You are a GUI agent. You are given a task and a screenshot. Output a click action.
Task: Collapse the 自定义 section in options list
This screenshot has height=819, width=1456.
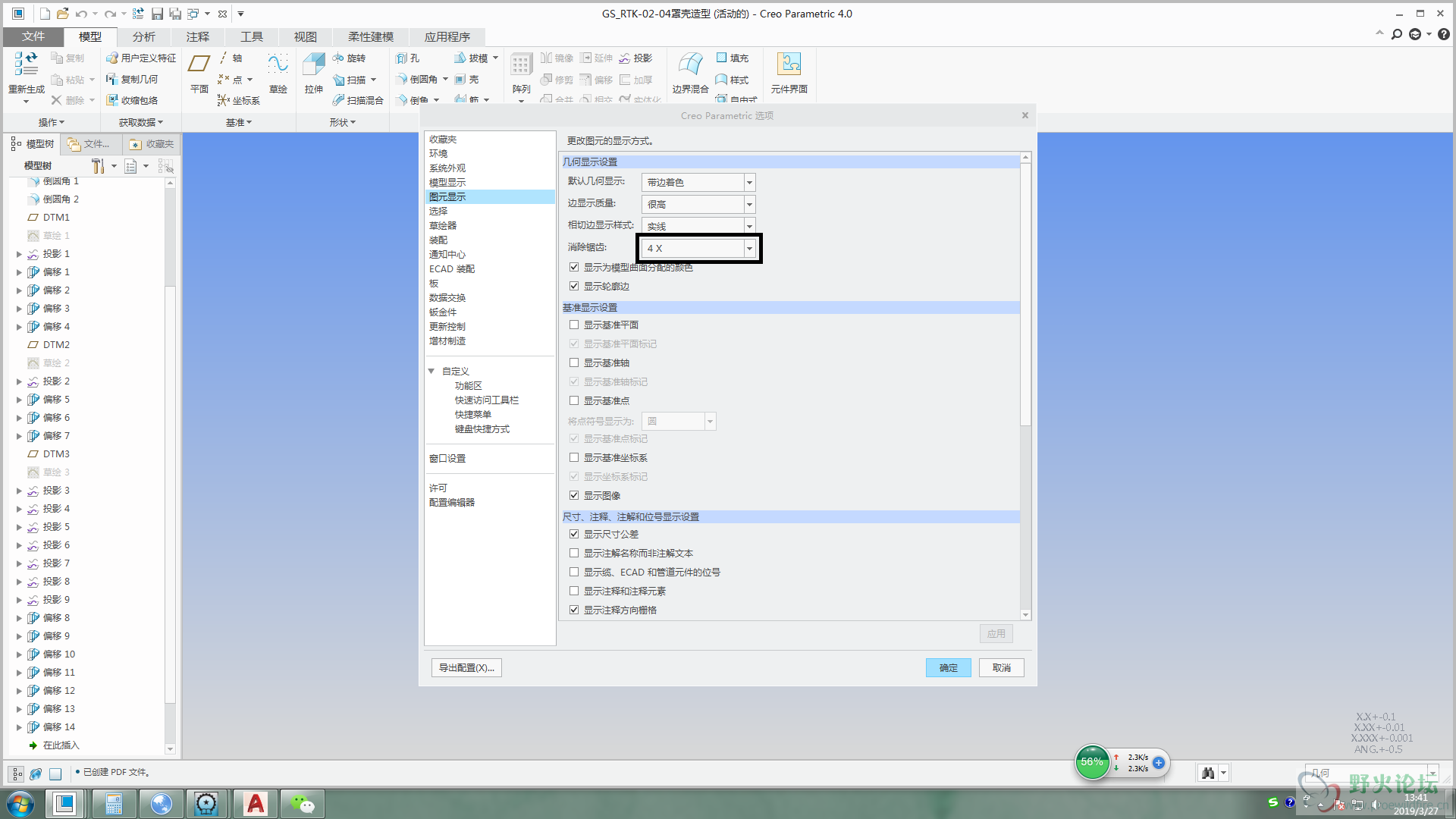(x=431, y=371)
